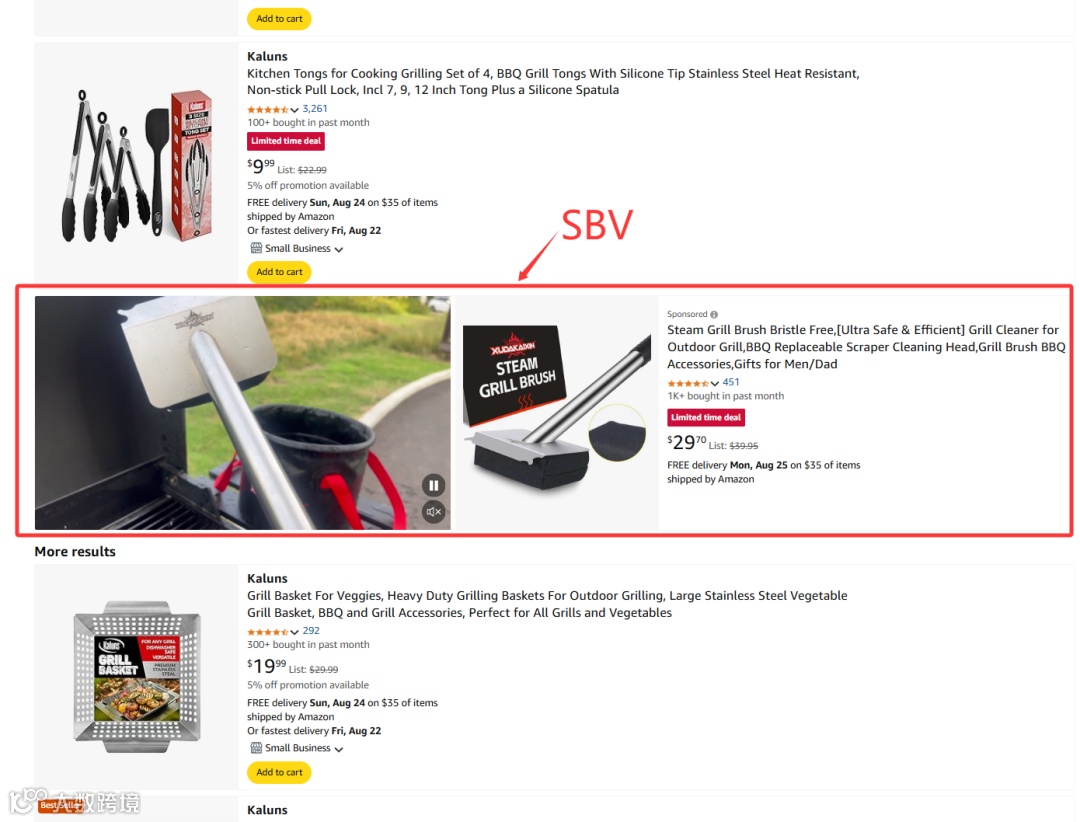Expand Small Business badge under grill basket
The height and width of the screenshot is (822, 1080).
pos(338,749)
